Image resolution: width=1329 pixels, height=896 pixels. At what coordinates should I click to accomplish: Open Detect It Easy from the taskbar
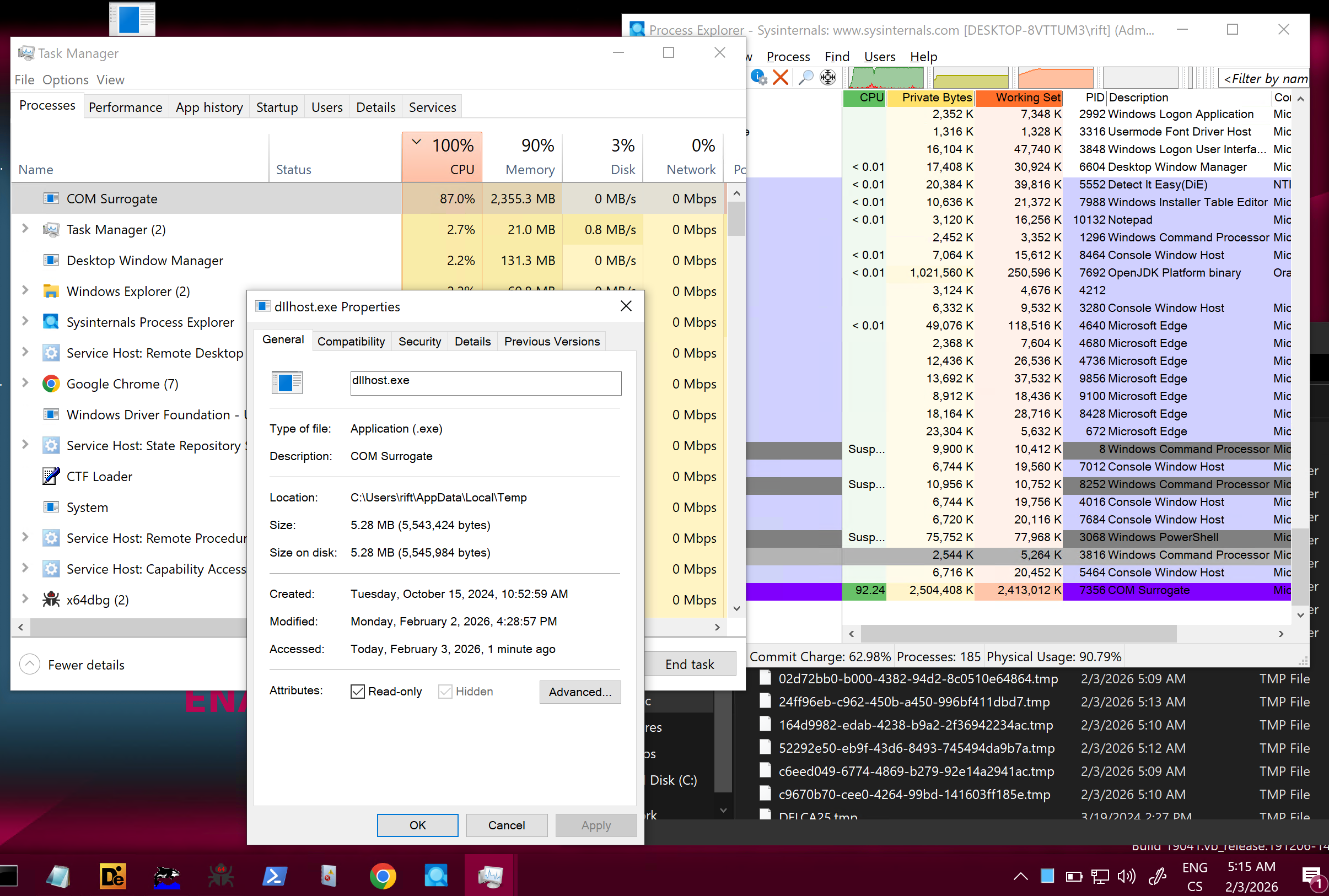[112, 876]
